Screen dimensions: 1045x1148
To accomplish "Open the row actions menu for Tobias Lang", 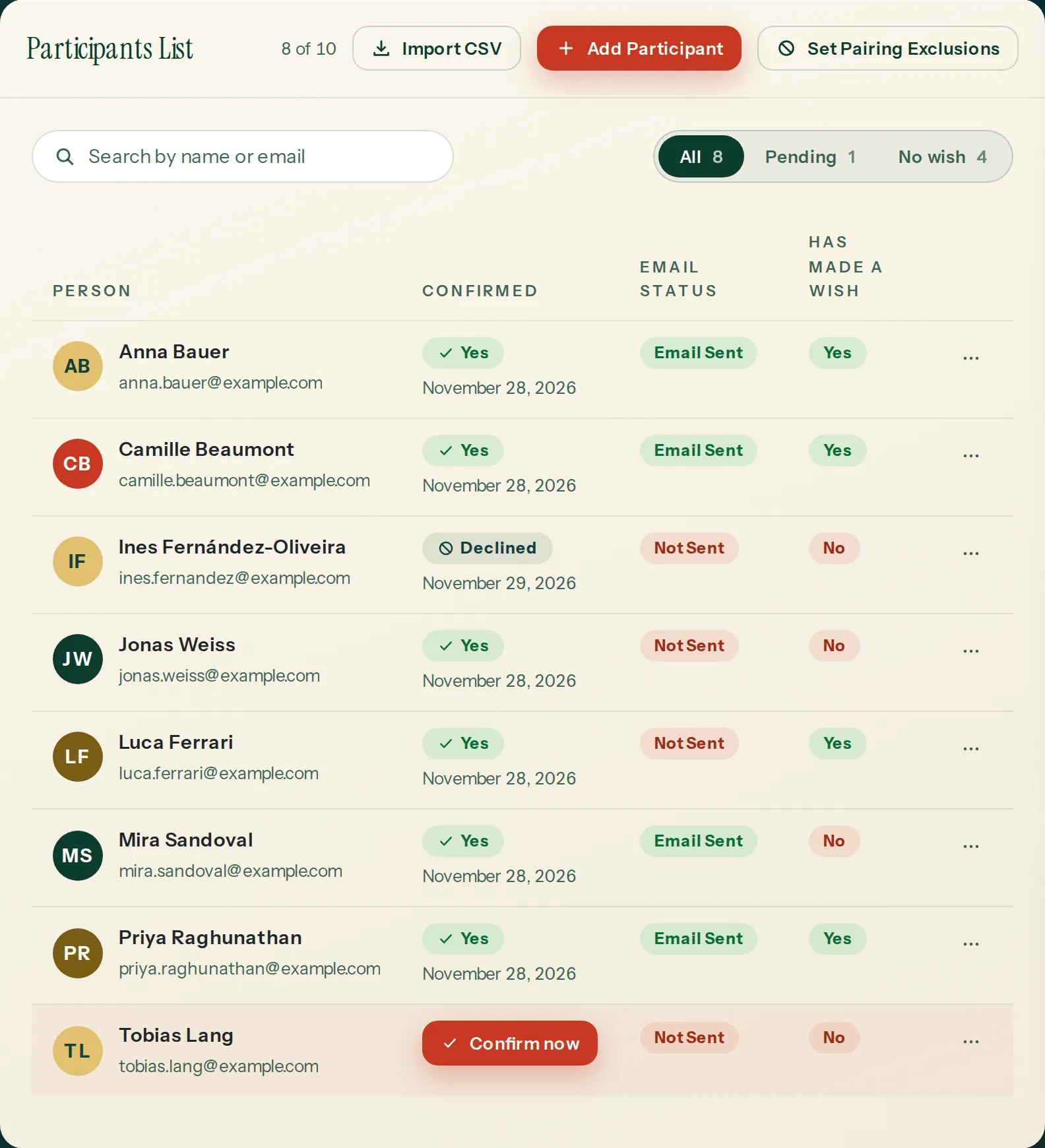I will pyautogui.click(x=970, y=1041).
